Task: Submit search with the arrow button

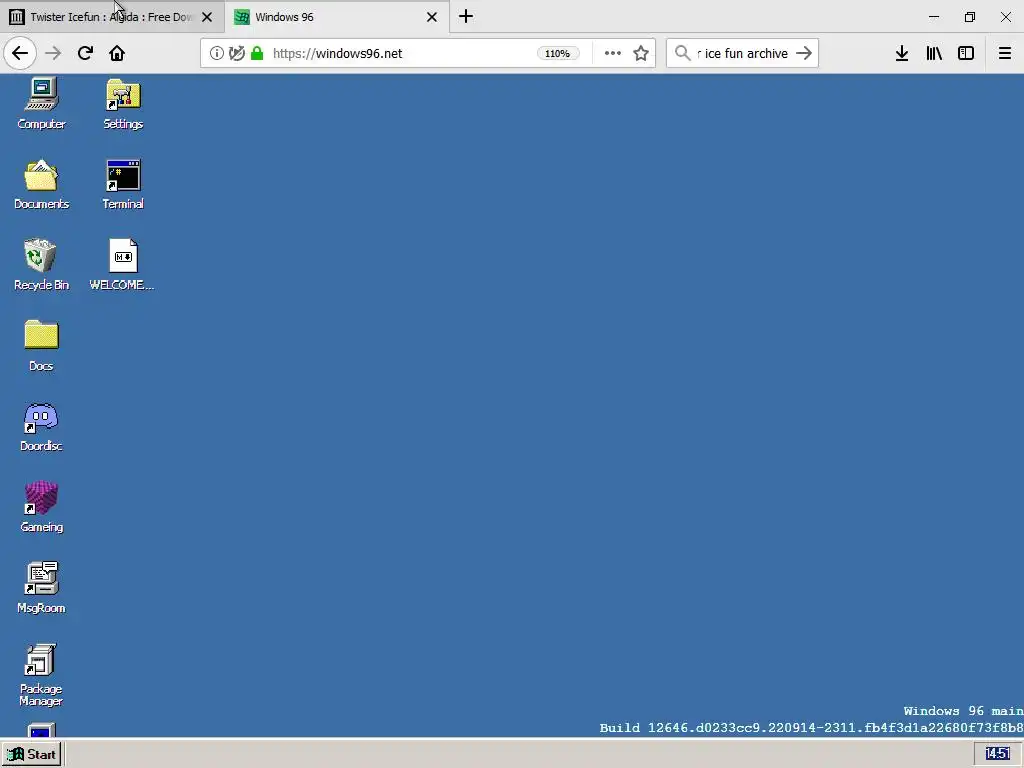Action: coord(804,53)
